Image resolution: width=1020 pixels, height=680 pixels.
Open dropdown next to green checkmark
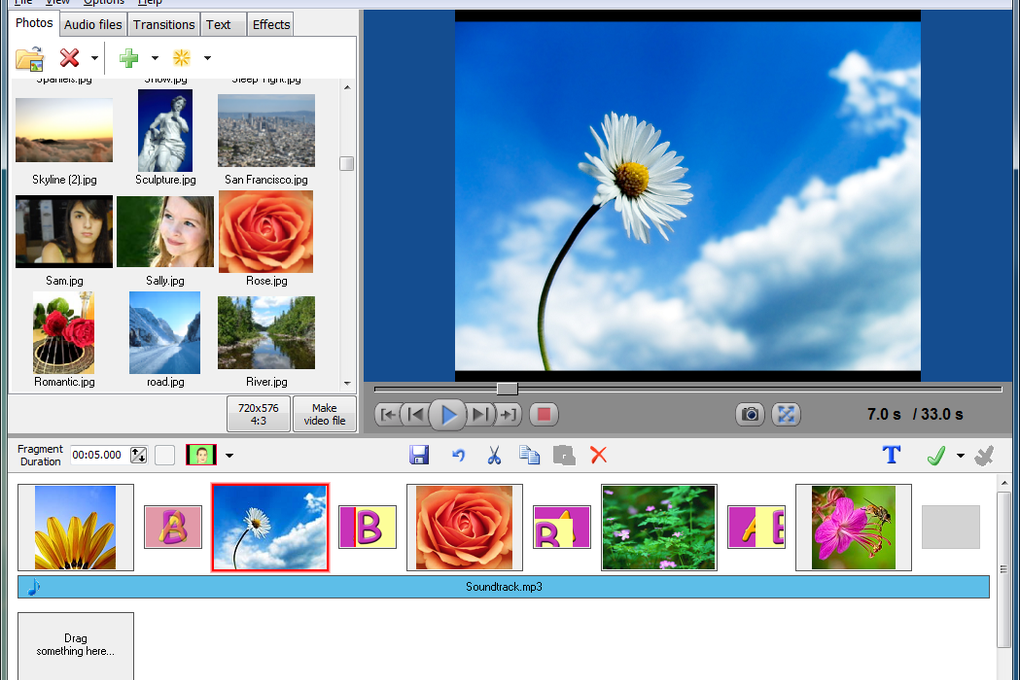pos(960,456)
